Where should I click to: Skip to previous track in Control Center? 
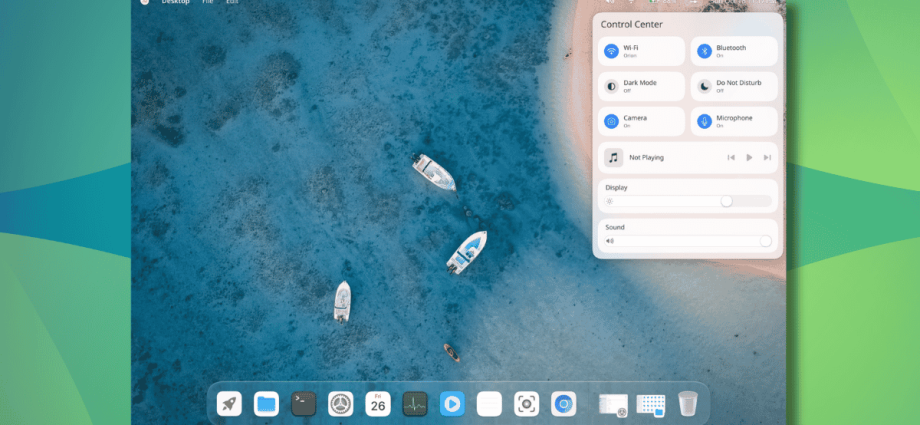(x=731, y=157)
